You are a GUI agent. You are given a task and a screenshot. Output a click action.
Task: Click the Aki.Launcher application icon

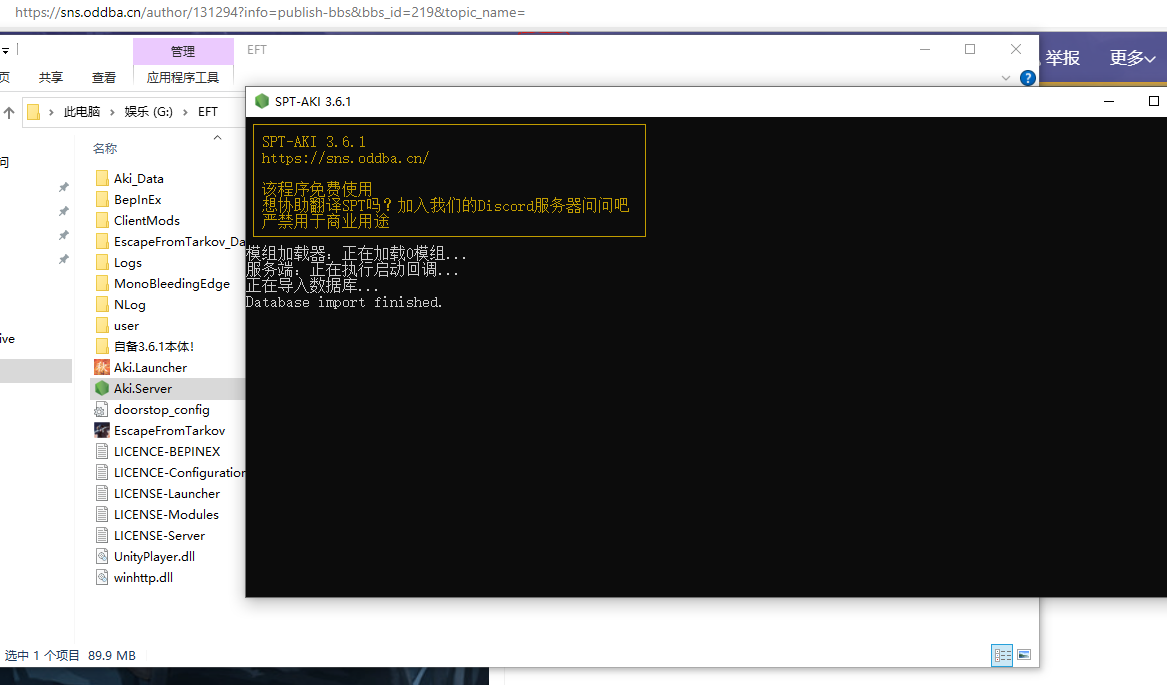101,367
